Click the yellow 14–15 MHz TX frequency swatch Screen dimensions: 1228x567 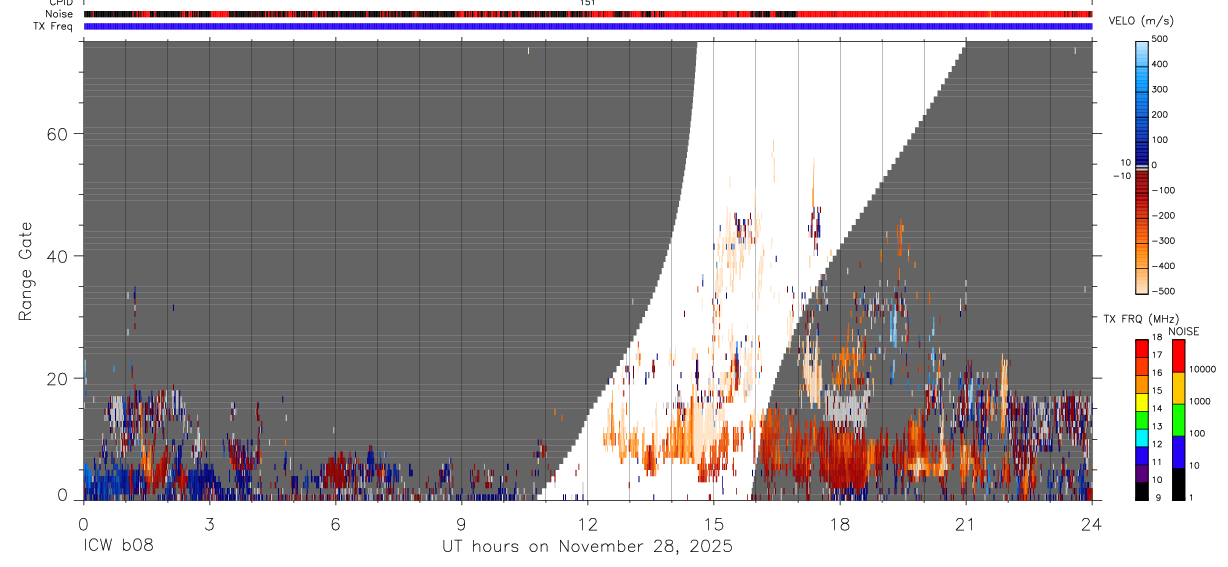1142,401
